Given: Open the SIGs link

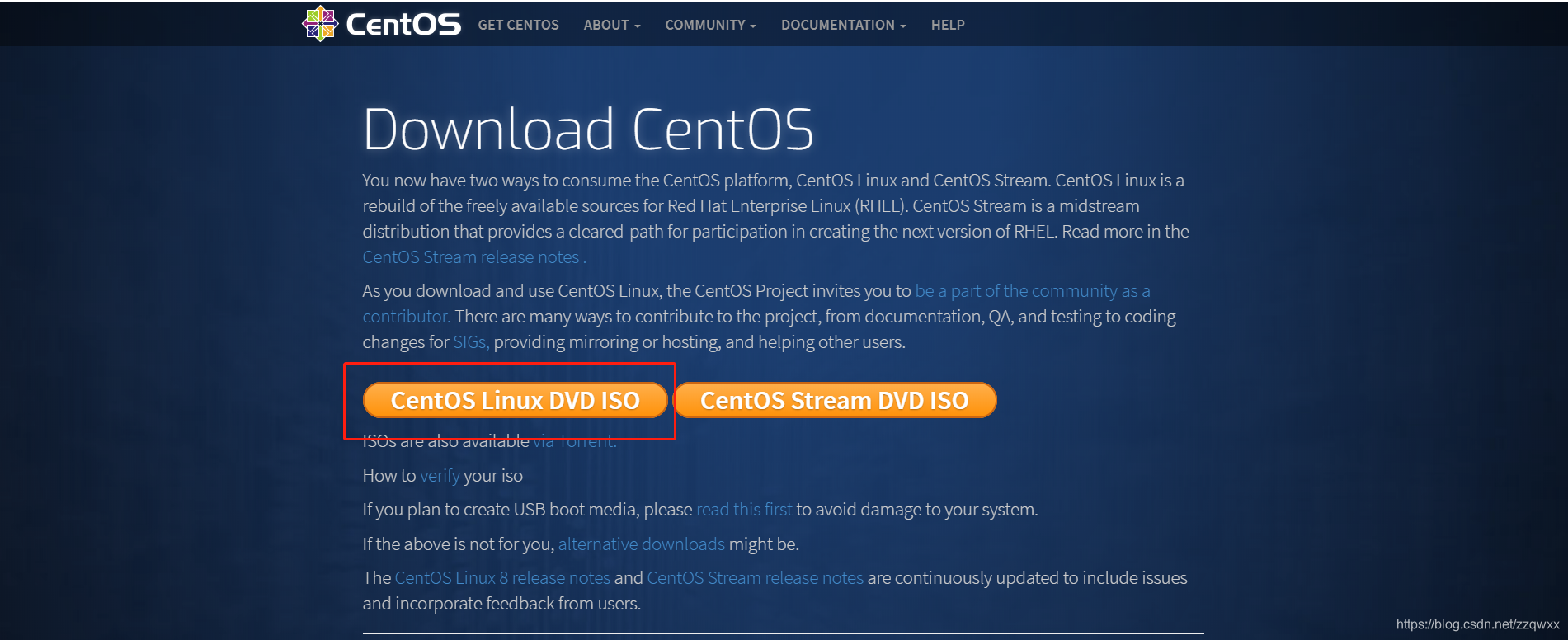Looking at the screenshot, I should pyautogui.click(x=471, y=342).
